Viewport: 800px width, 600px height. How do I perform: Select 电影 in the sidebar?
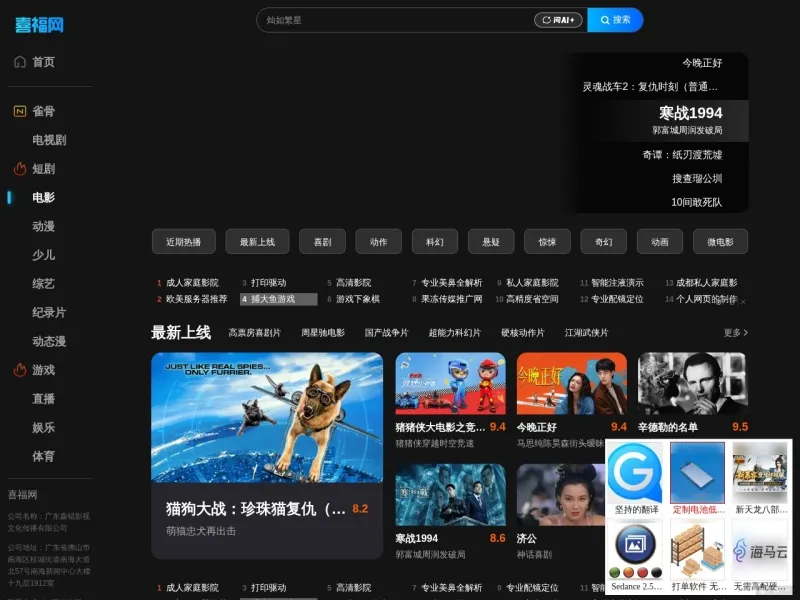pos(43,197)
